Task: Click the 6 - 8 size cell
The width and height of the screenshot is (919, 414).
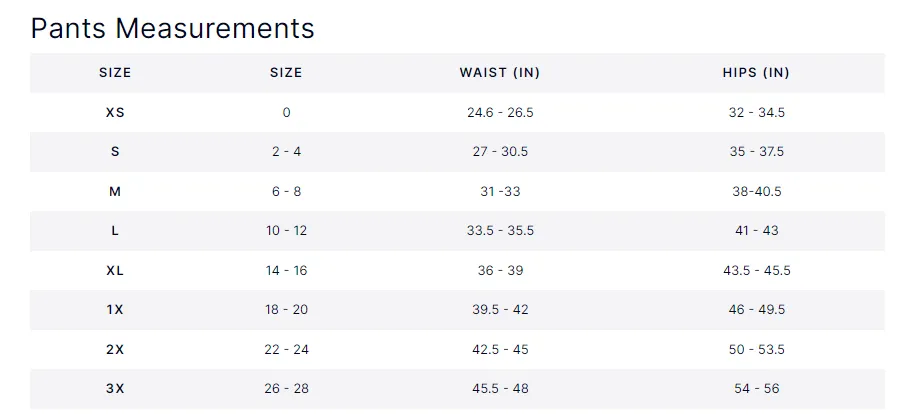Action: [286, 191]
